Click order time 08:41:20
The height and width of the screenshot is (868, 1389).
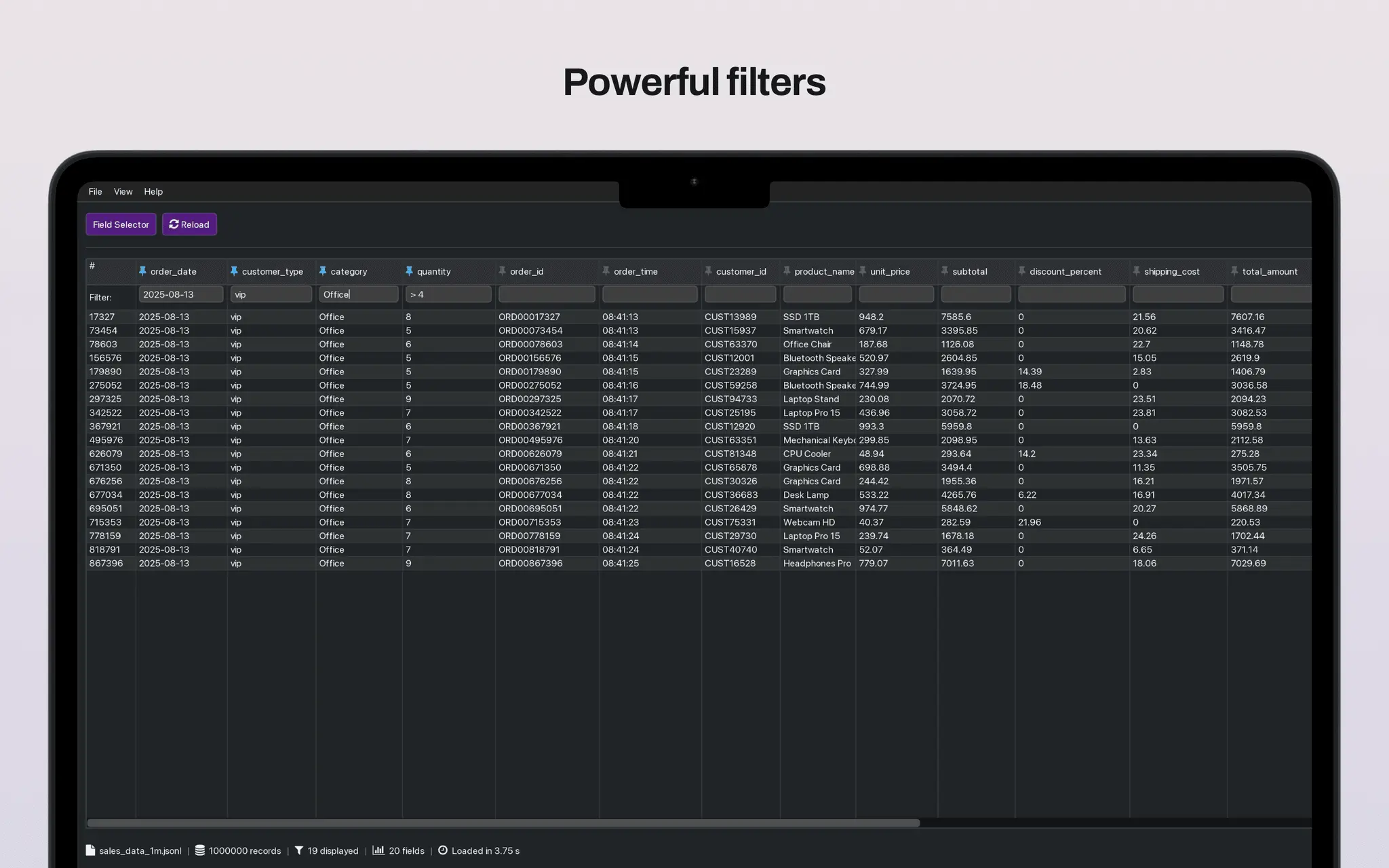[x=620, y=440]
